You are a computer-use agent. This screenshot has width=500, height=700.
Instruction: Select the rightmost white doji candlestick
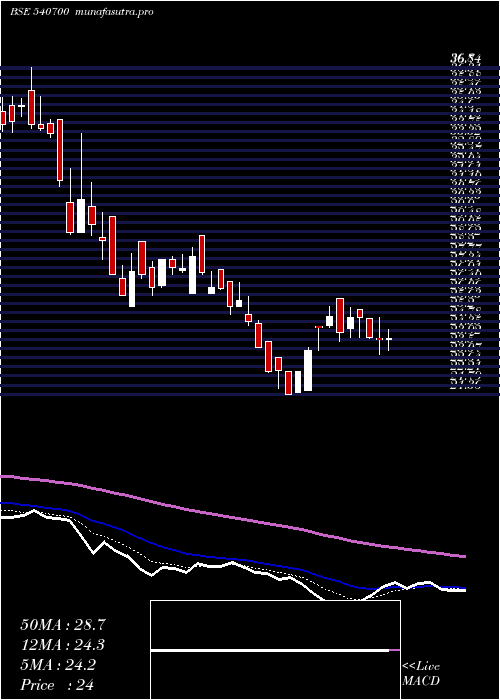[389, 339]
